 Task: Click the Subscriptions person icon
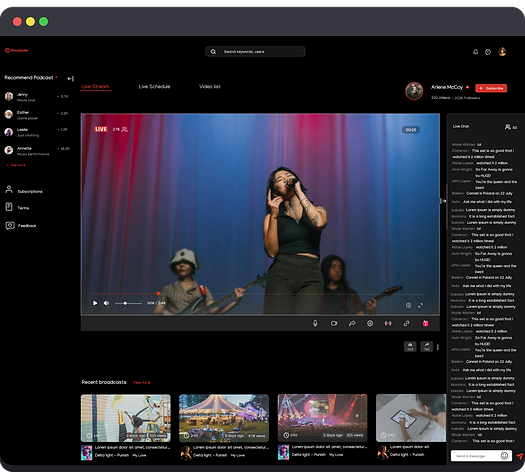9,189
